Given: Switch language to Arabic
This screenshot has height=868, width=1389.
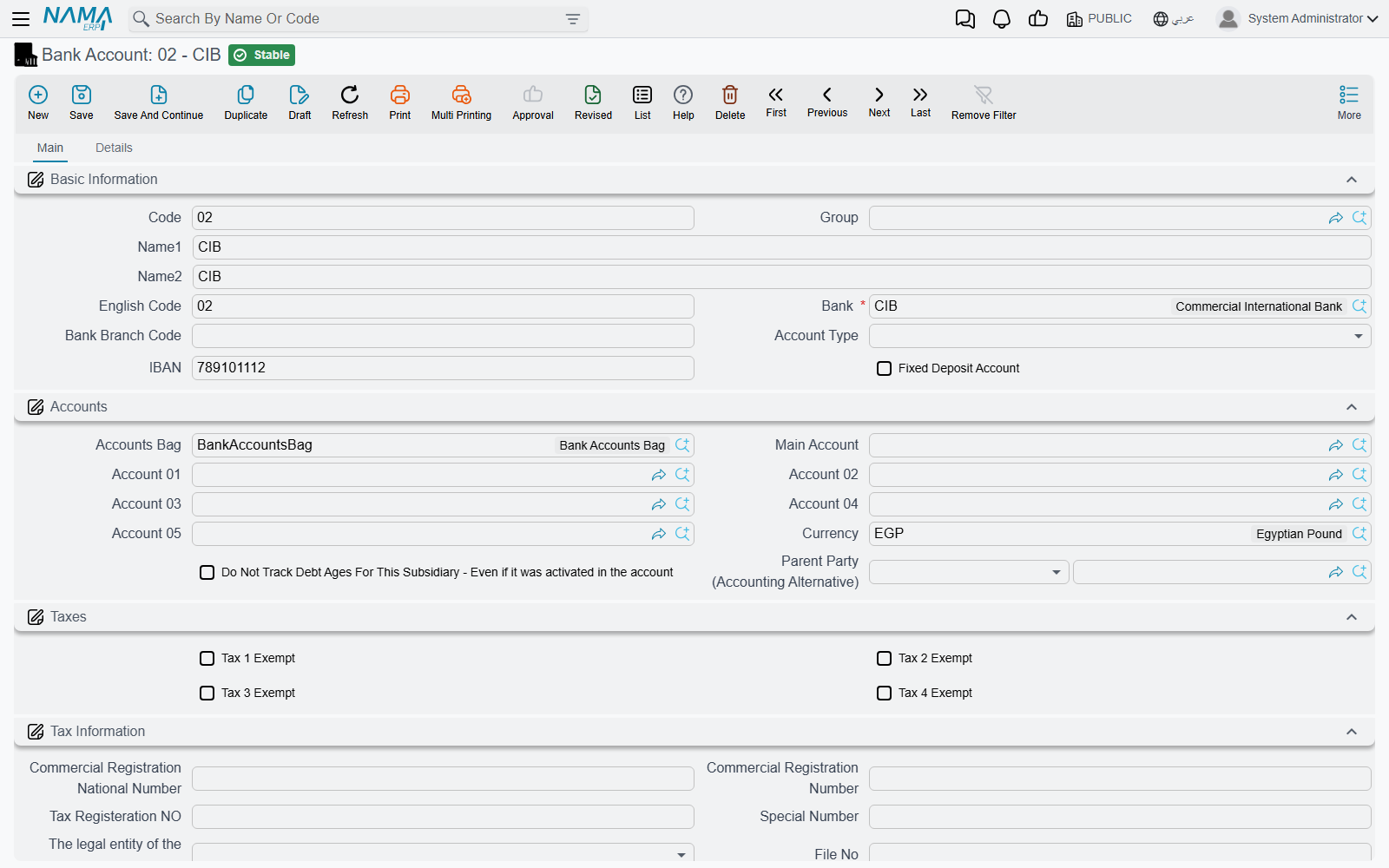Looking at the screenshot, I should click(1174, 19).
